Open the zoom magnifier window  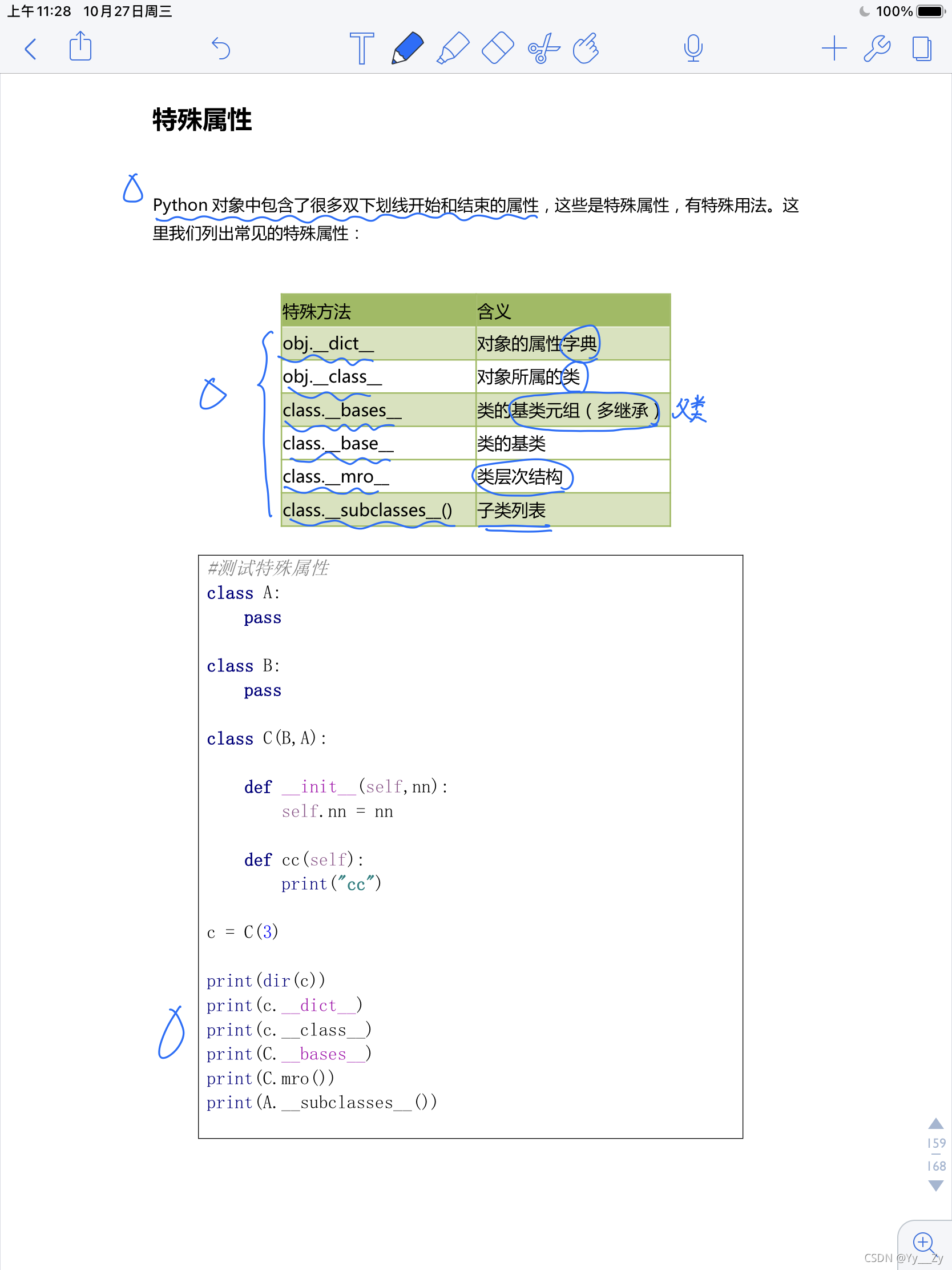[x=925, y=1244]
